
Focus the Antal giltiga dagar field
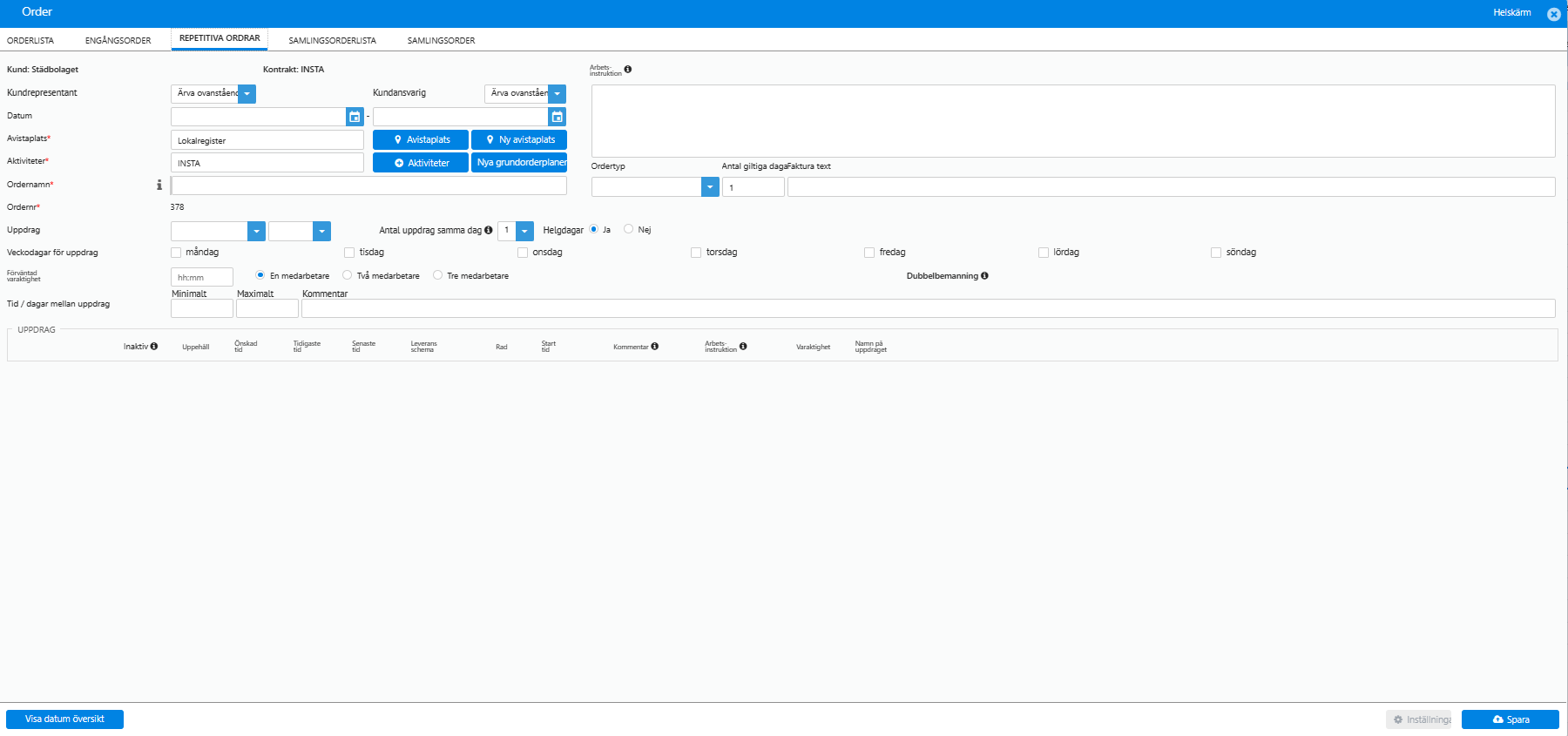click(754, 187)
